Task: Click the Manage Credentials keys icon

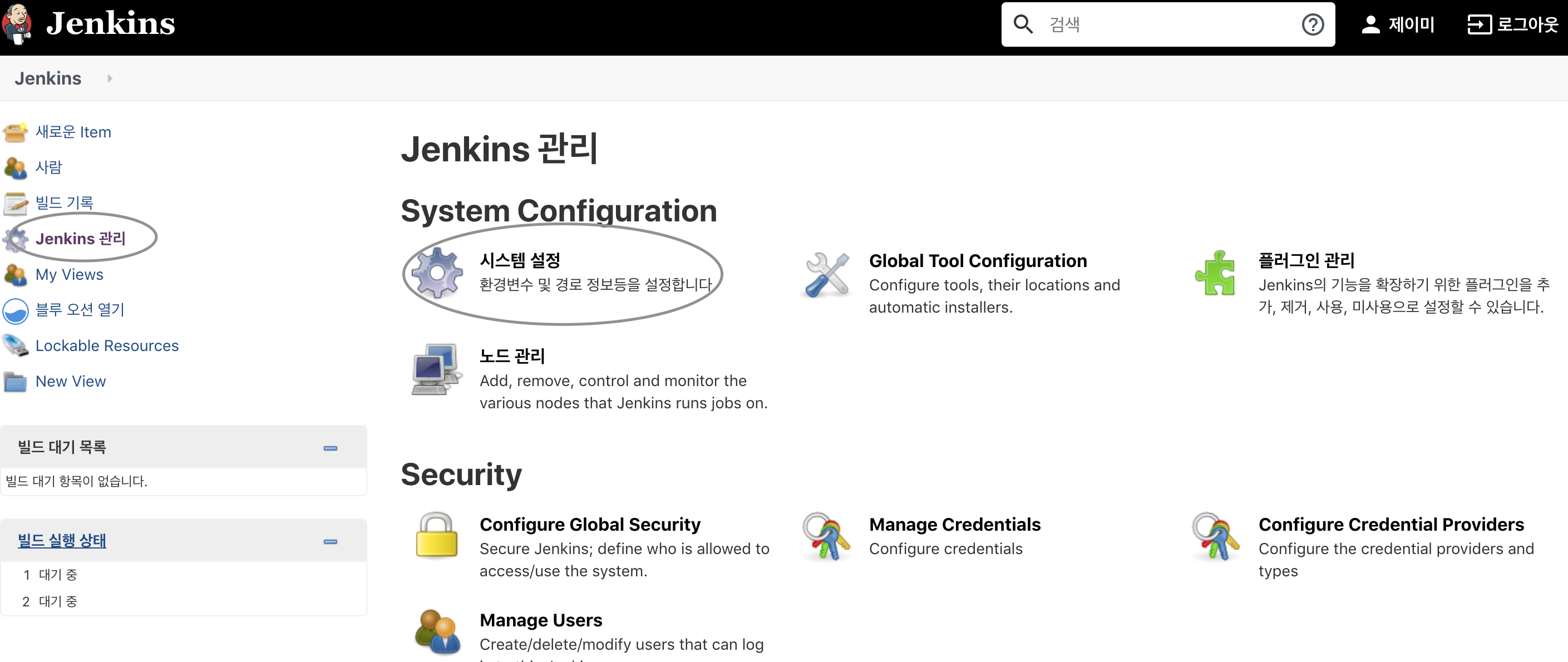Action: 825,536
